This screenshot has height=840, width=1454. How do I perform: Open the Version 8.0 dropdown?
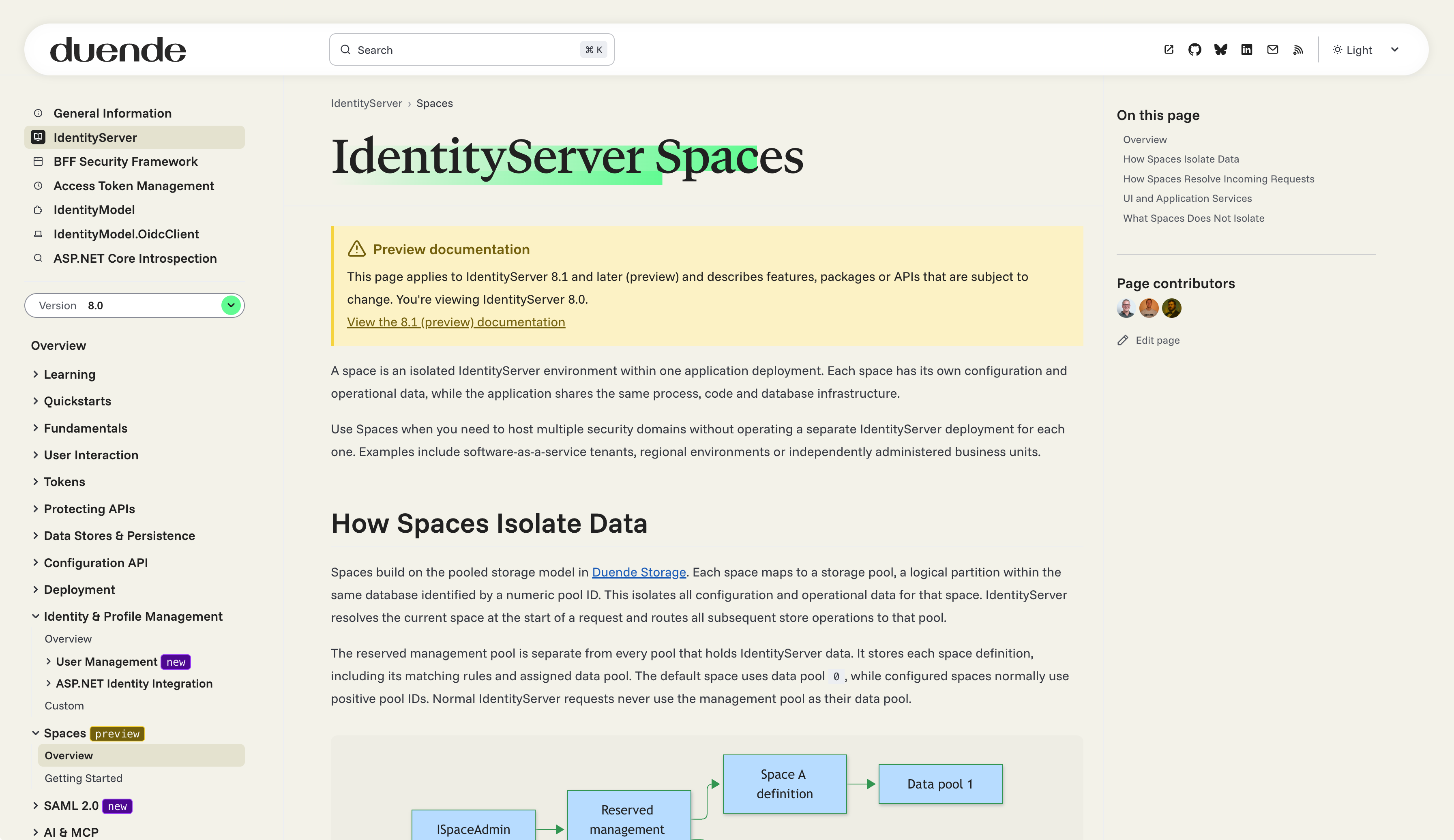click(135, 305)
